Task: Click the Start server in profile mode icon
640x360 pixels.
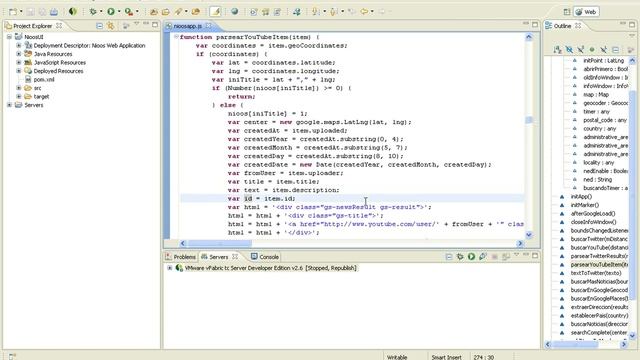Action: pyautogui.click(x=483, y=257)
